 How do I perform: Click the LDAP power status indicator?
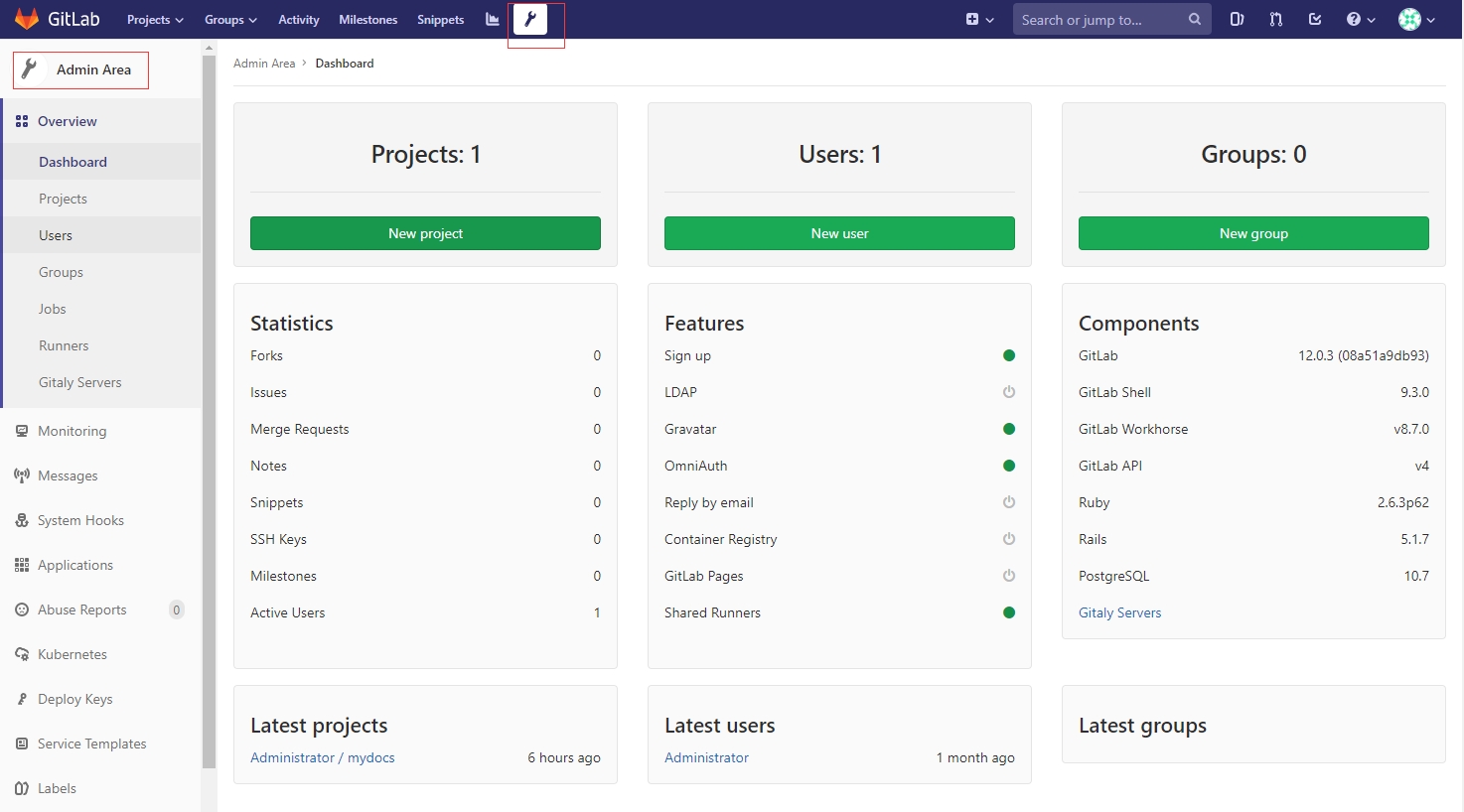point(1009,392)
